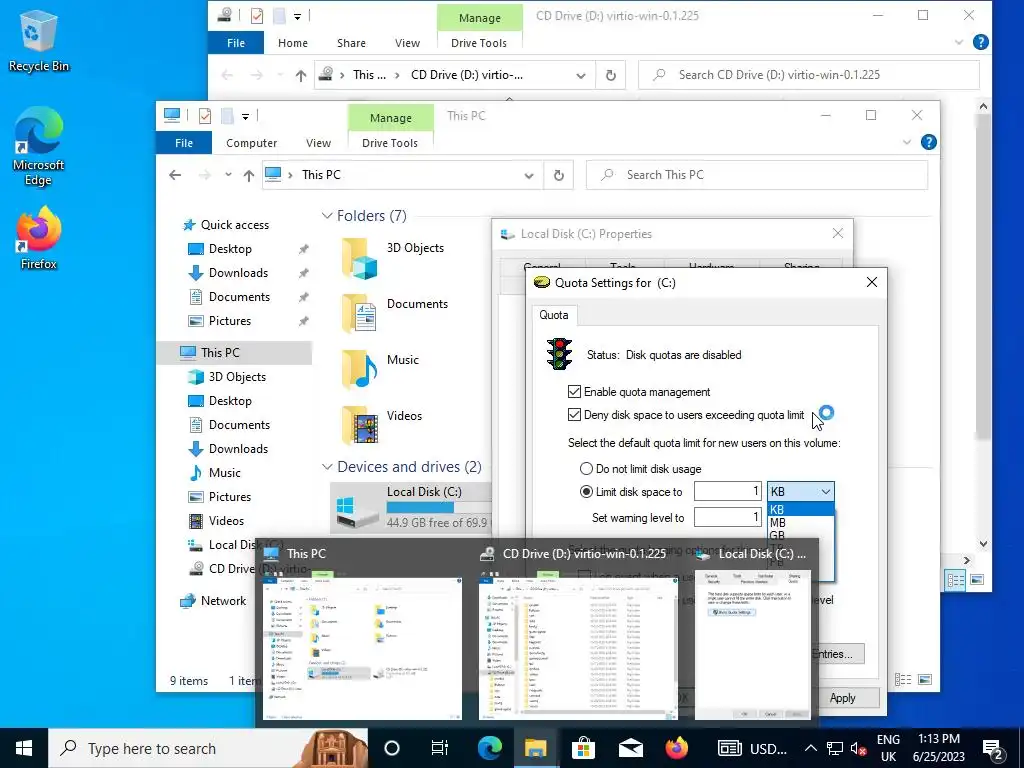This screenshot has height=768, width=1024.
Task: Open the Home tab in CD Drive window
Action: pyautogui.click(x=293, y=42)
